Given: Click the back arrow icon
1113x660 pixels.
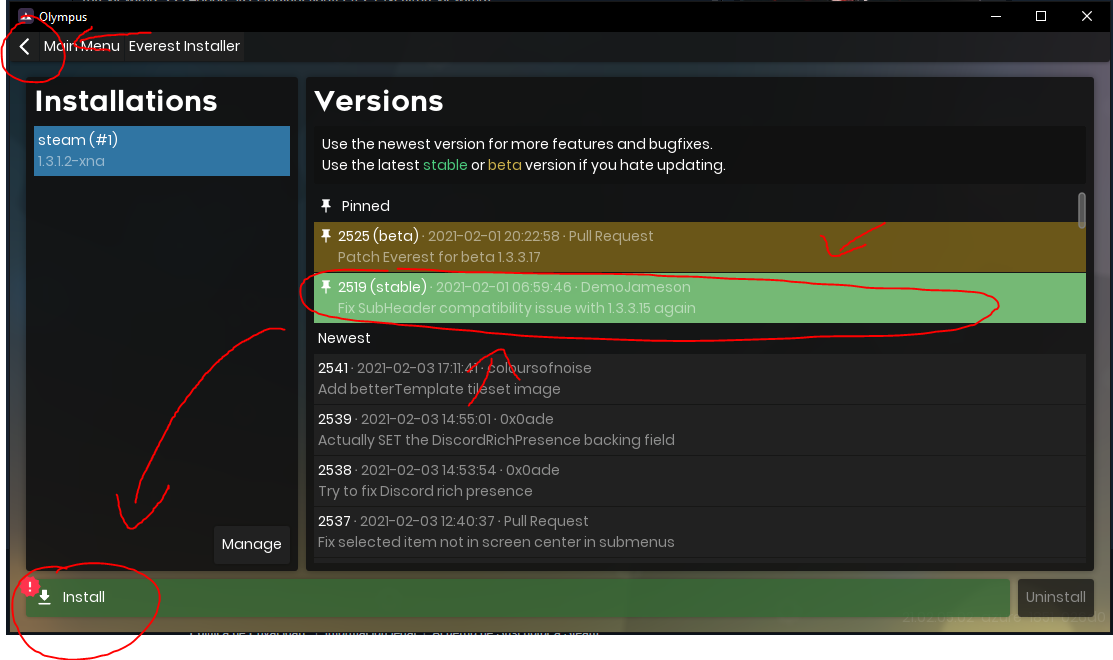Looking at the screenshot, I should click(24, 46).
